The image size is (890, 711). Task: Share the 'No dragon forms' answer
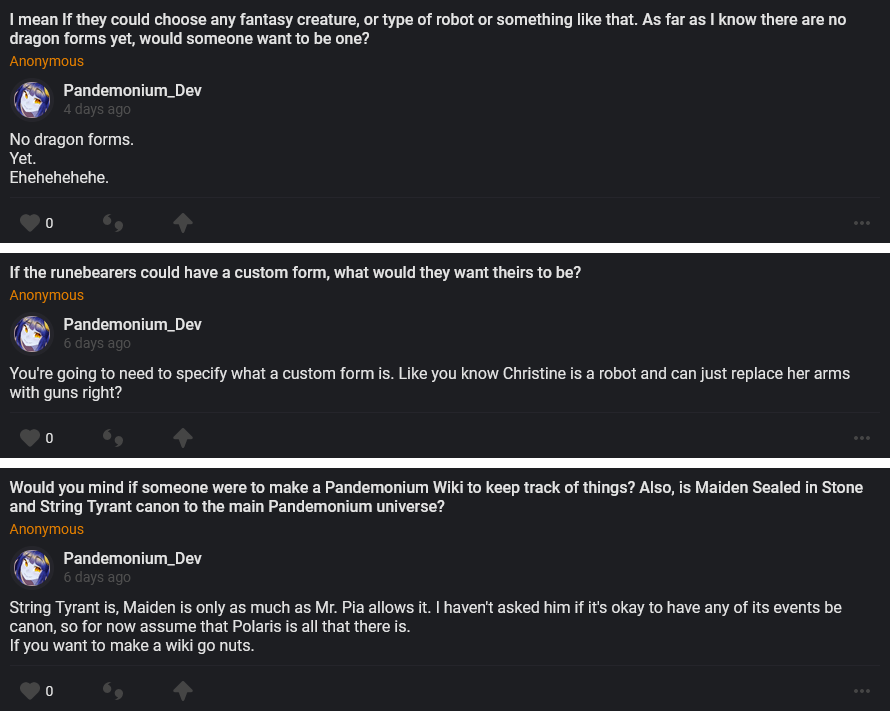tap(182, 223)
